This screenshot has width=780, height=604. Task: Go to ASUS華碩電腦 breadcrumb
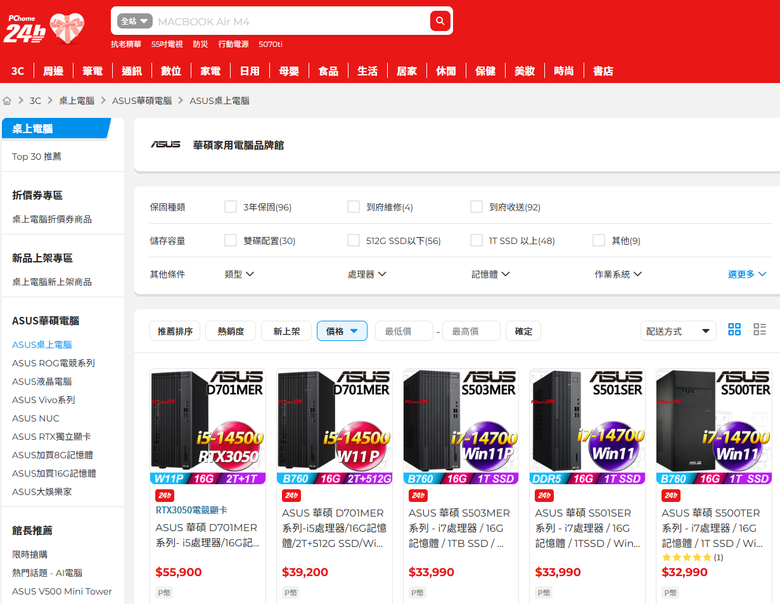[142, 101]
